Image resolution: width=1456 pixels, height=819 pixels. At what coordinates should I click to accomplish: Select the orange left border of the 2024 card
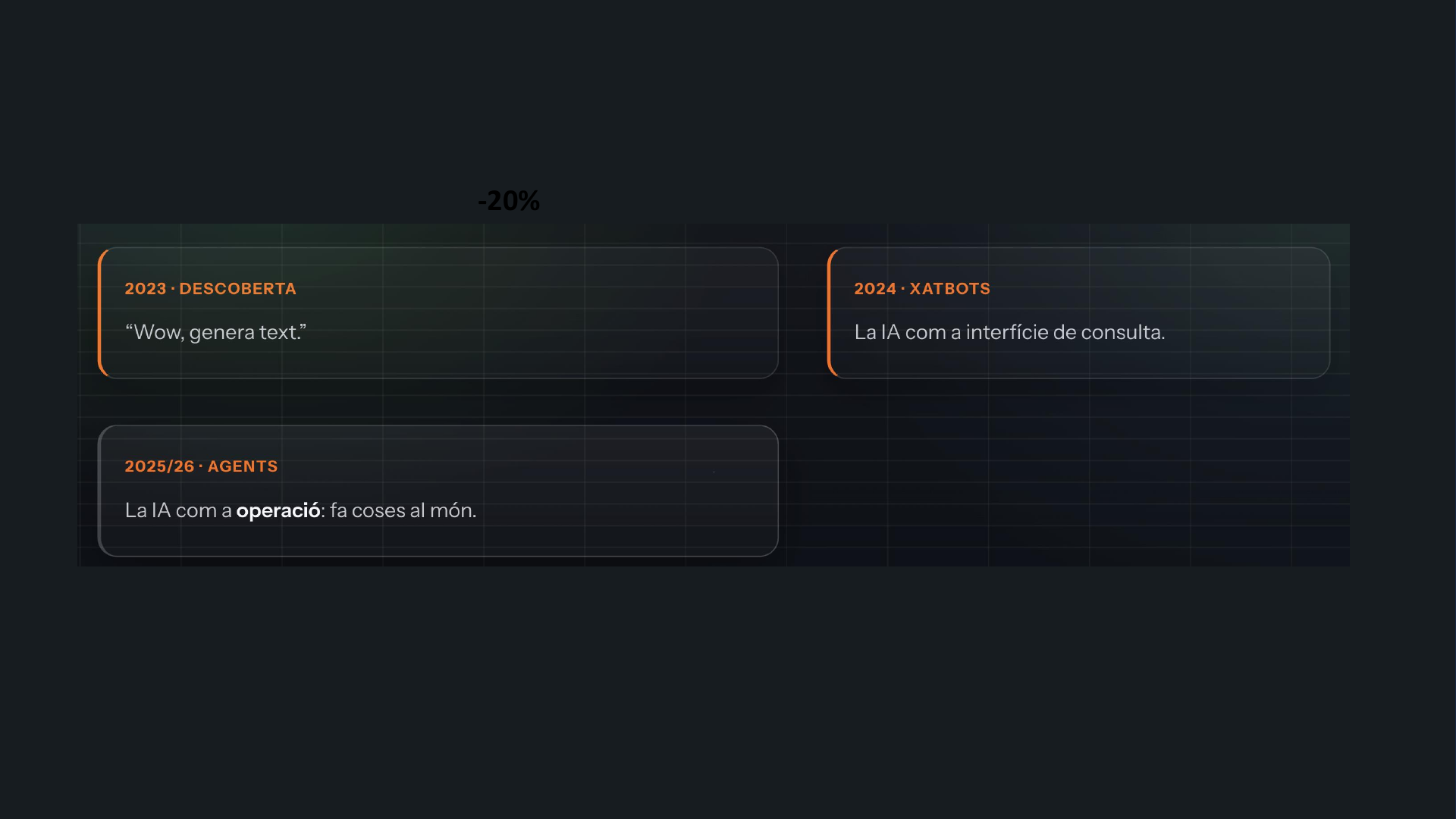pos(830,312)
